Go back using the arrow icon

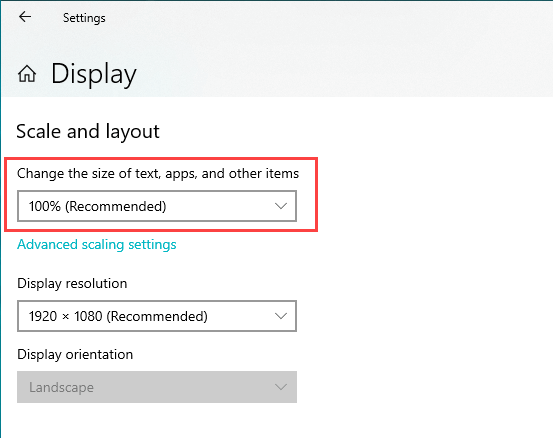(25, 17)
